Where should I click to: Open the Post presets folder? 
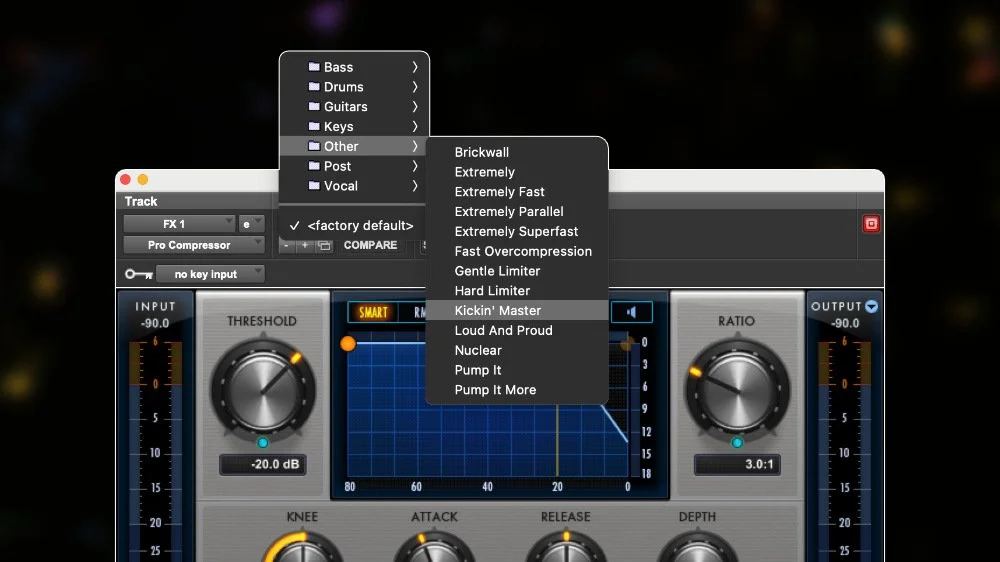pyautogui.click(x=354, y=166)
